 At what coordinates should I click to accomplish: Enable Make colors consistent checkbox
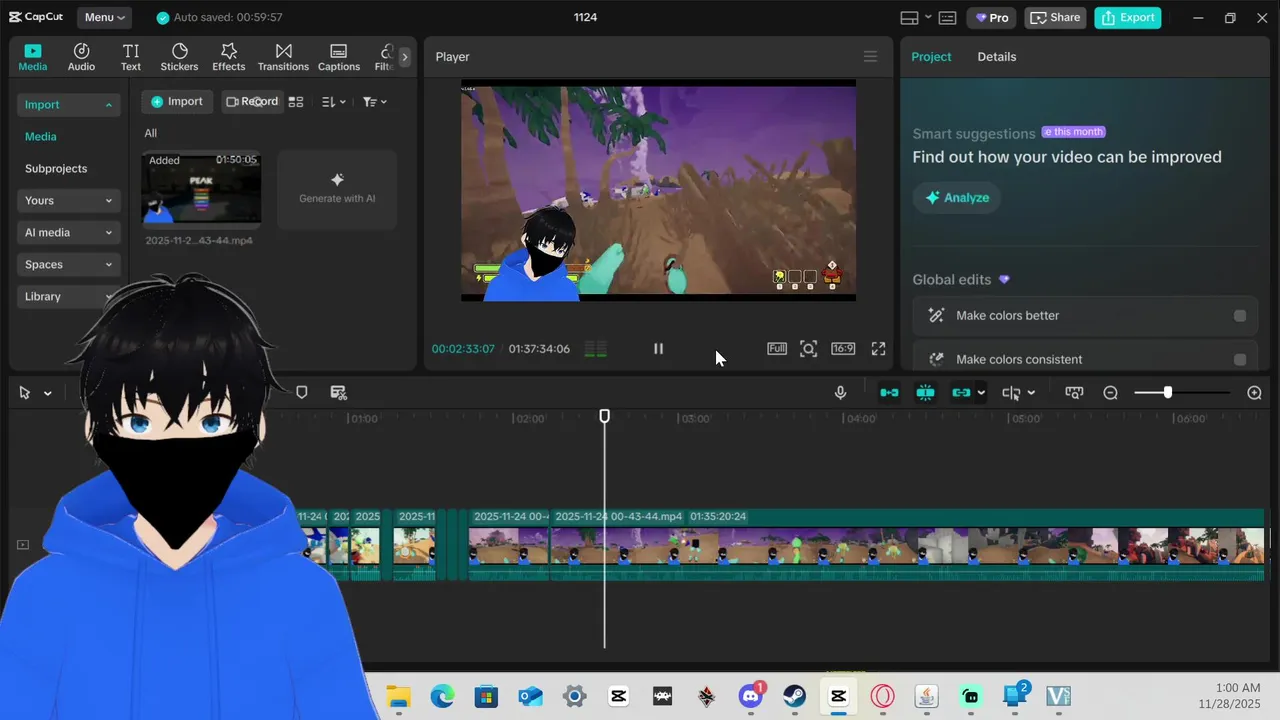(x=1240, y=360)
